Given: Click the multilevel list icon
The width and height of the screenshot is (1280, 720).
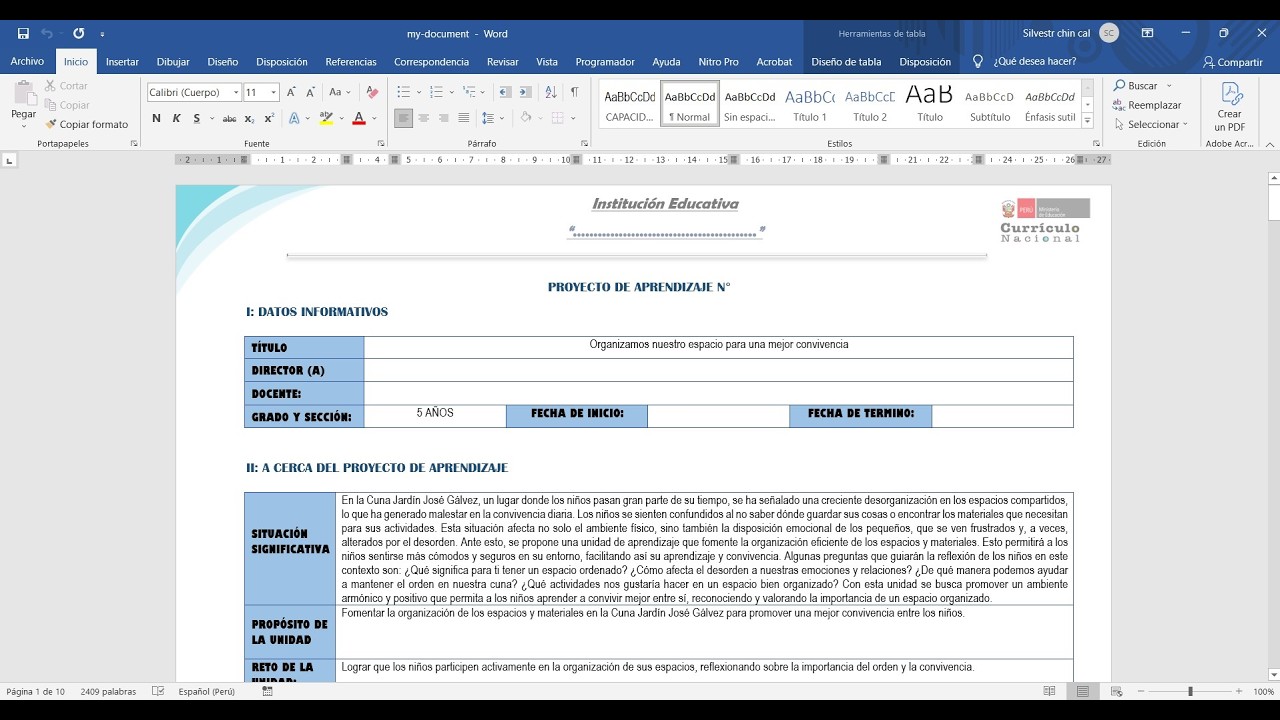Looking at the screenshot, I should tap(469, 92).
